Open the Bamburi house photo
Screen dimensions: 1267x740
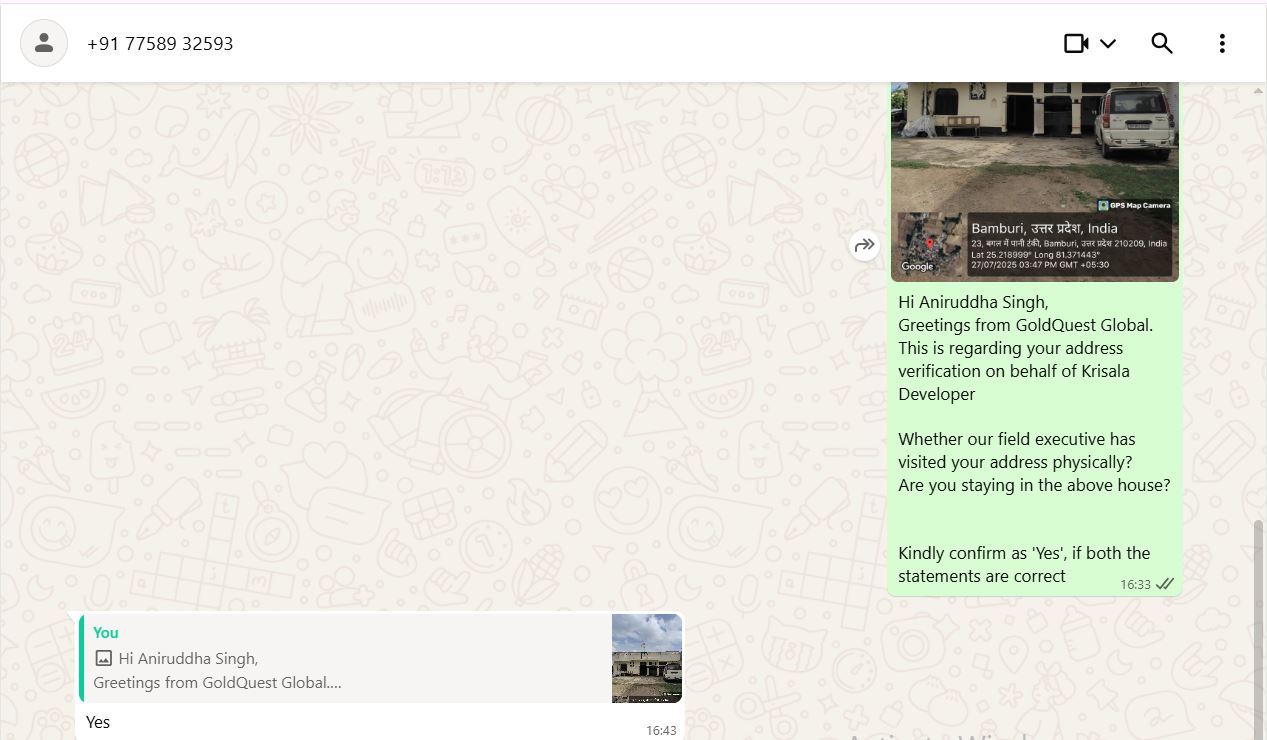click(x=1034, y=150)
